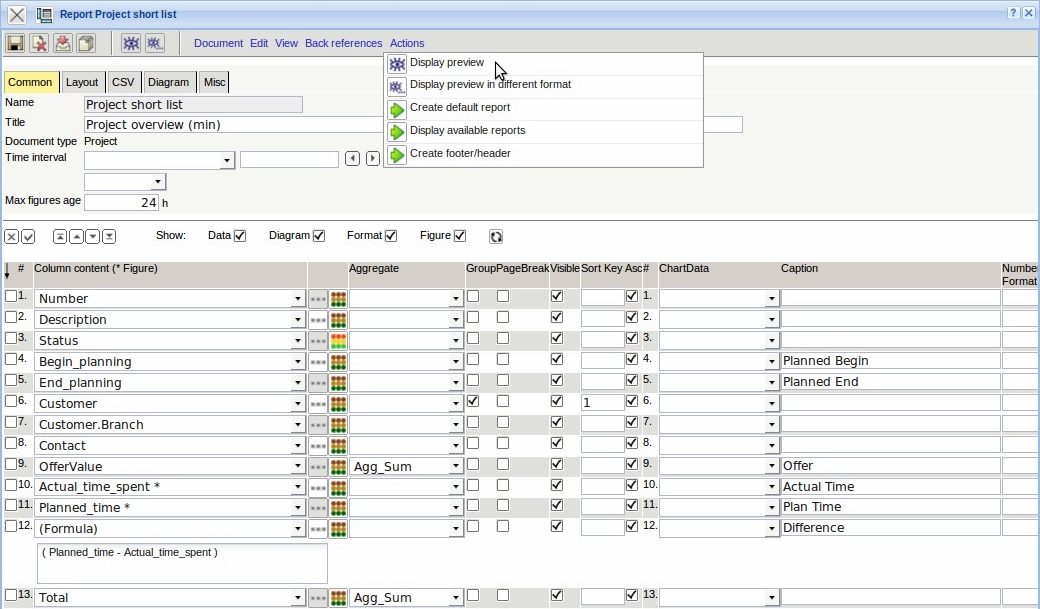Click the Save floppy disk icon
The image size is (1040, 609).
(x=15, y=43)
